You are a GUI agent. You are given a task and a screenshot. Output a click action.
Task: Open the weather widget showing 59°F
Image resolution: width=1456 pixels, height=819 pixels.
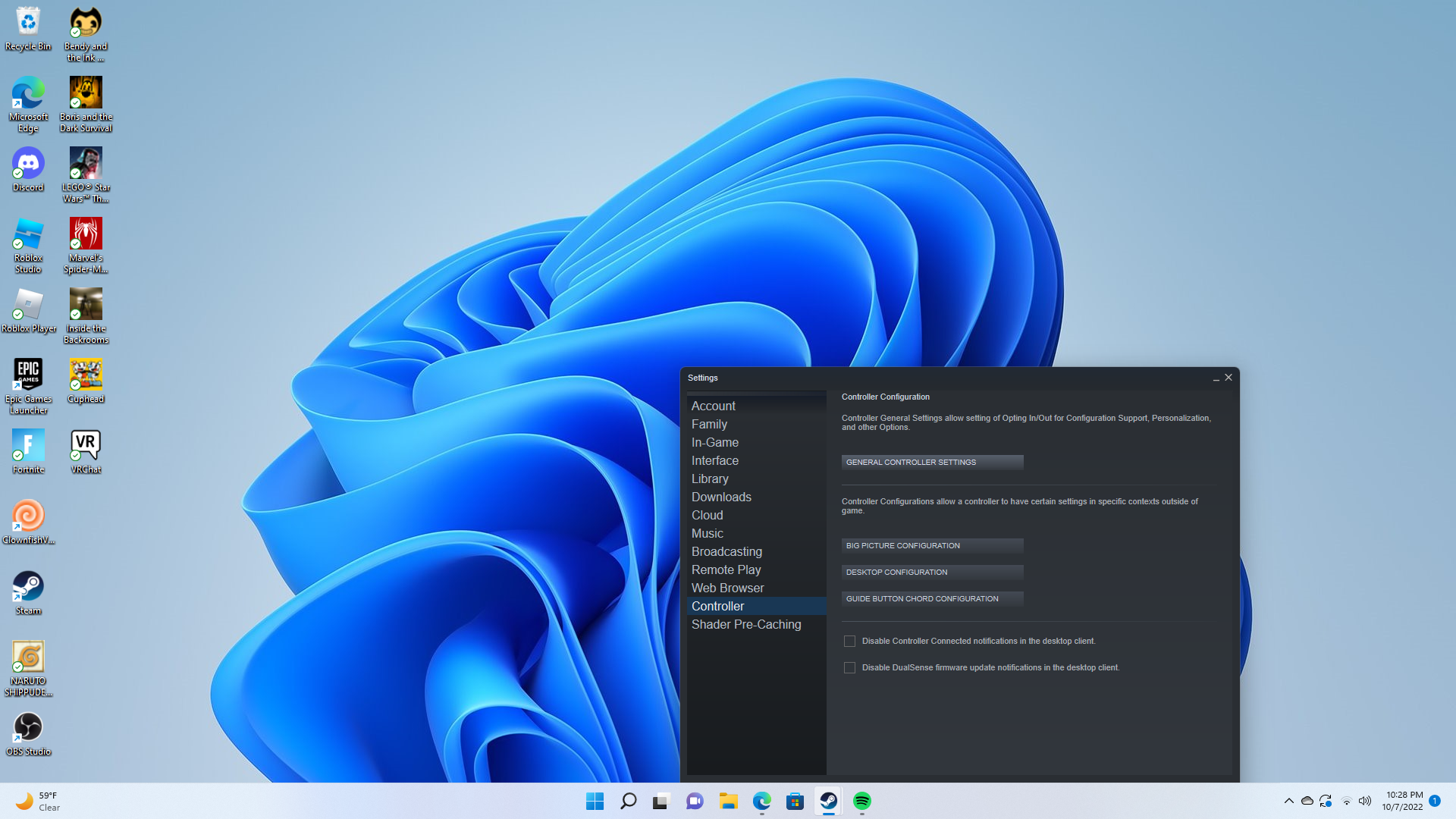tap(38, 801)
